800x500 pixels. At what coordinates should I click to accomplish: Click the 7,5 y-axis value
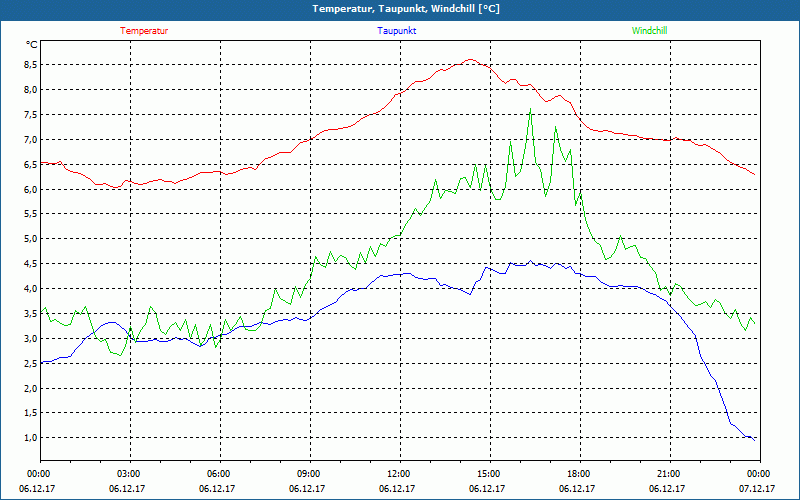[31, 115]
